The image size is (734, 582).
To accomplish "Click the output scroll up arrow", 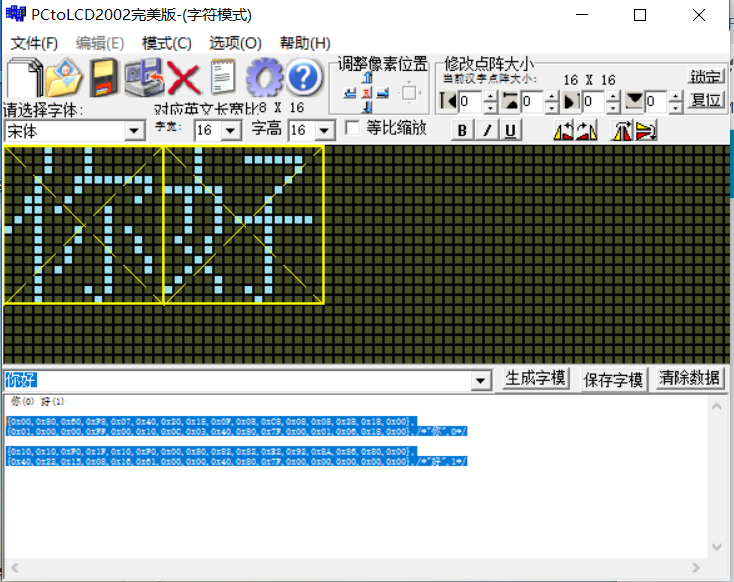I will 717,406.
